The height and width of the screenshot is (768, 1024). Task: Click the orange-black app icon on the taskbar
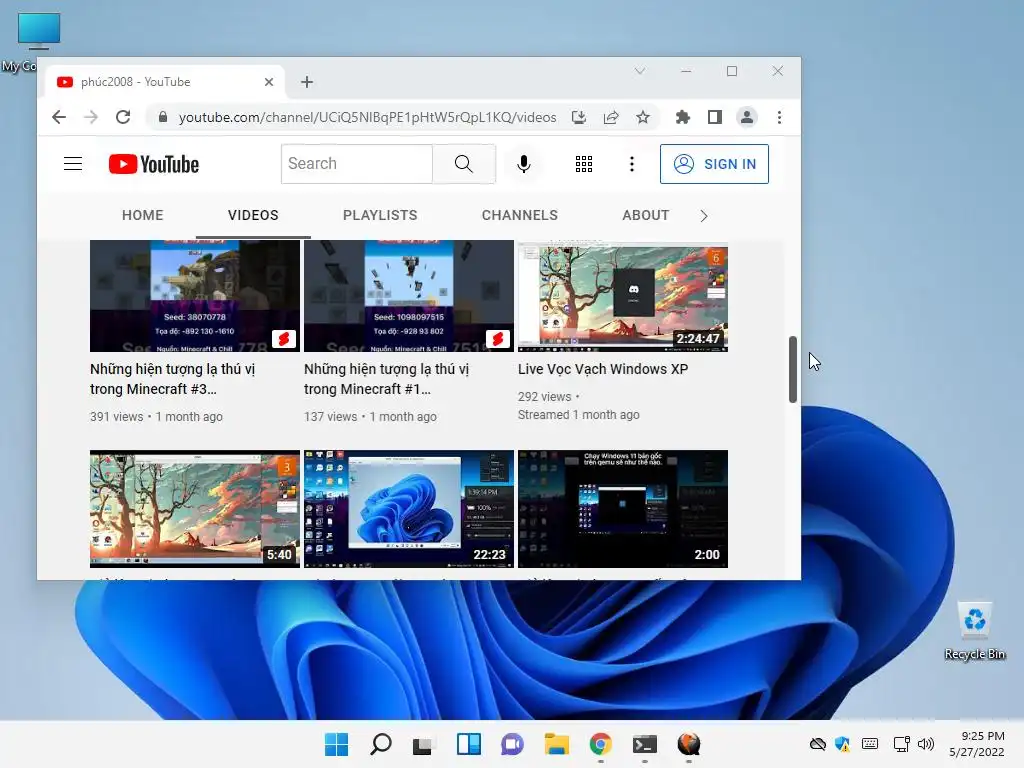[688, 744]
